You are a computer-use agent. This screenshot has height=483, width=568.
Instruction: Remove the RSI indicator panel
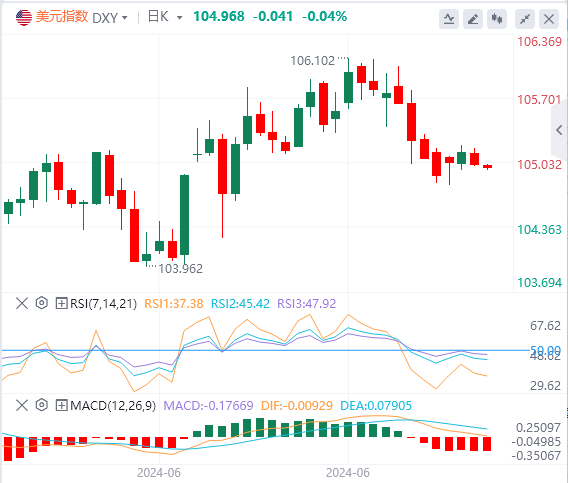click(22, 303)
